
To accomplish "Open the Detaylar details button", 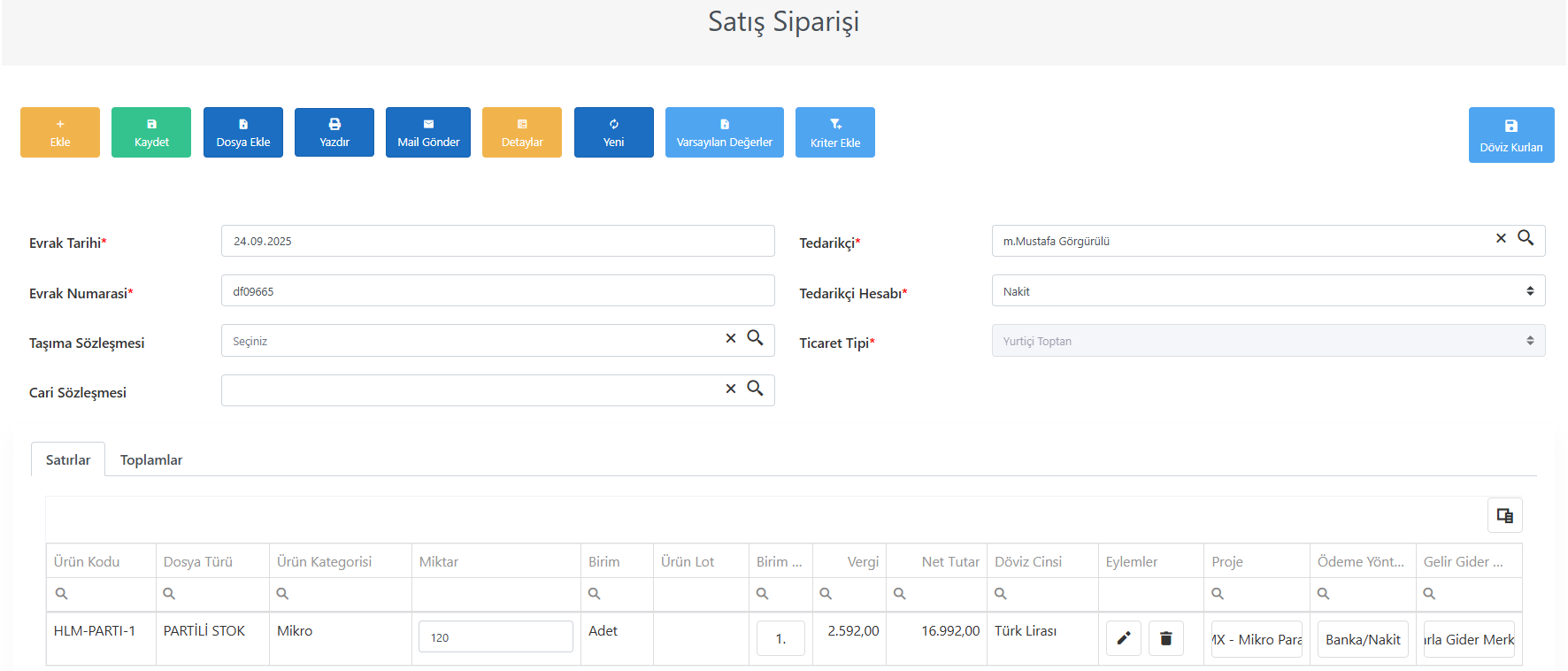I will click(x=522, y=133).
